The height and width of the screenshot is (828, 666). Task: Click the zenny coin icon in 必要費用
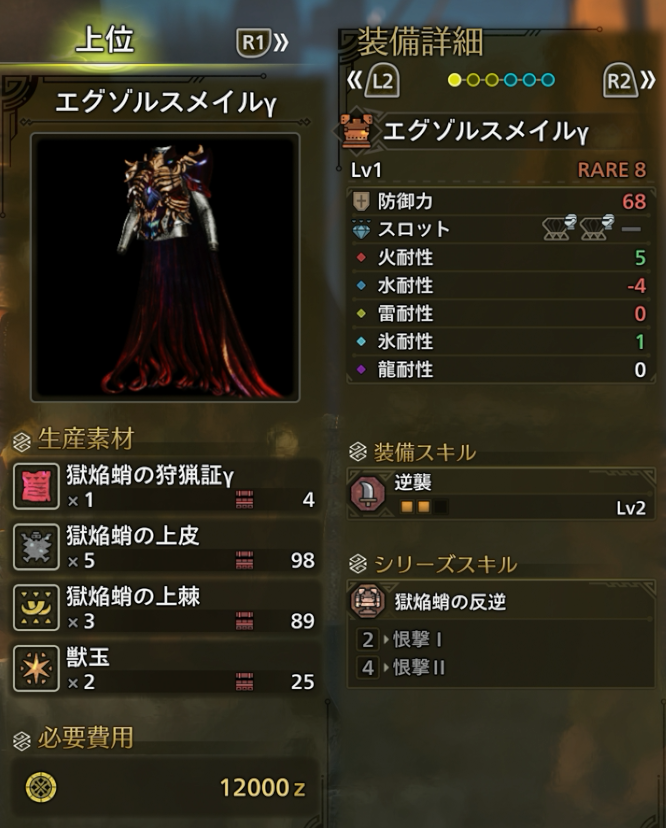41,787
